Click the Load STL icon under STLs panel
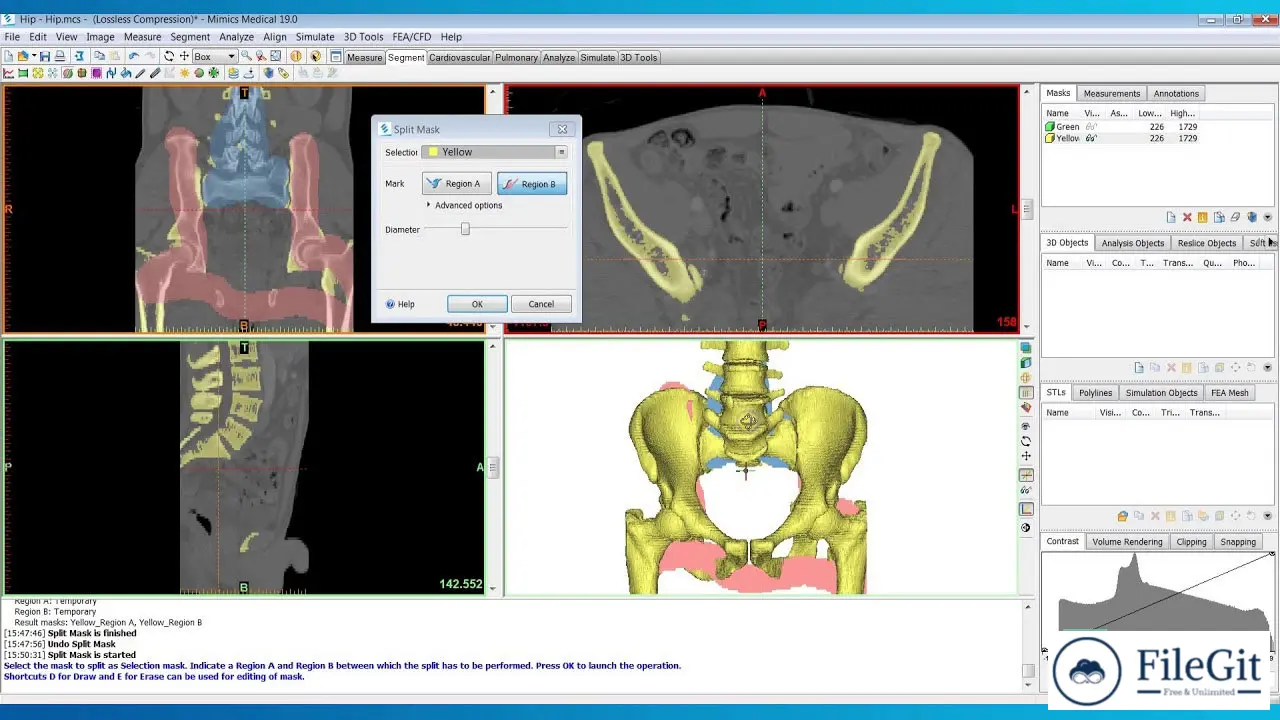The width and height of the screenshot is (1280, 720). click(x=1123, y=516)
